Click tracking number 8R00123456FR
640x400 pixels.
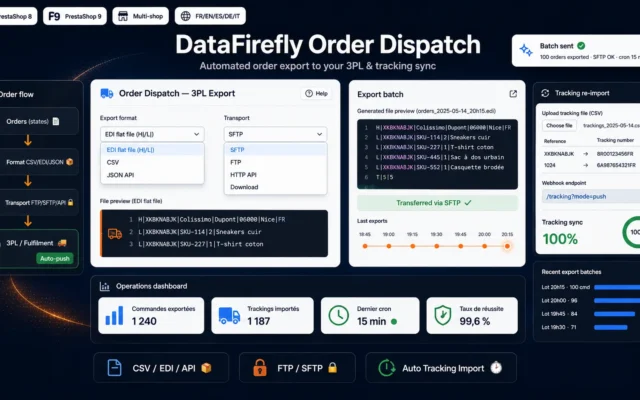click(x=615, y=154)
